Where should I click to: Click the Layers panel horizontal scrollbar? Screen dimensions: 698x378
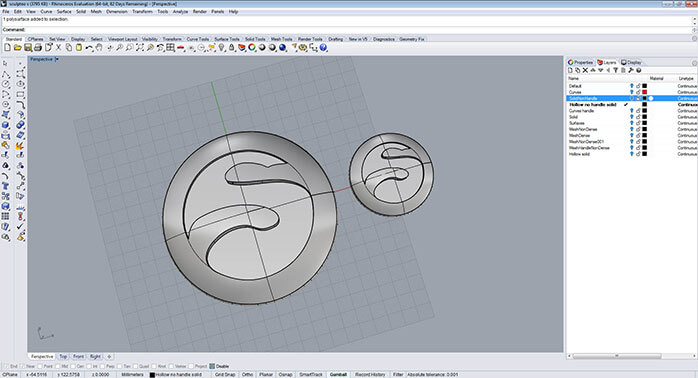point(617,356)
